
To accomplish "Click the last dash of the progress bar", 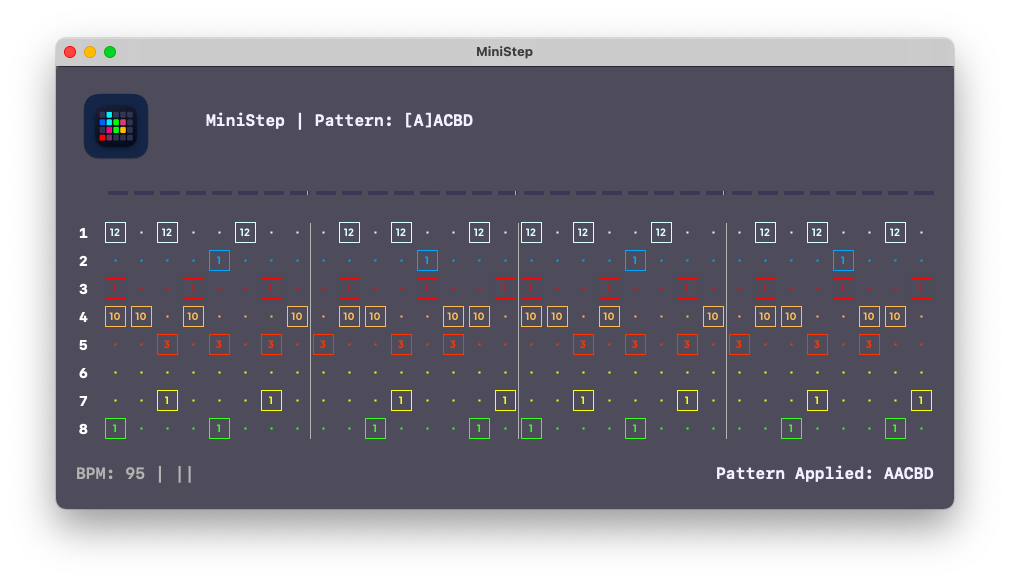I will pos(924,193).
